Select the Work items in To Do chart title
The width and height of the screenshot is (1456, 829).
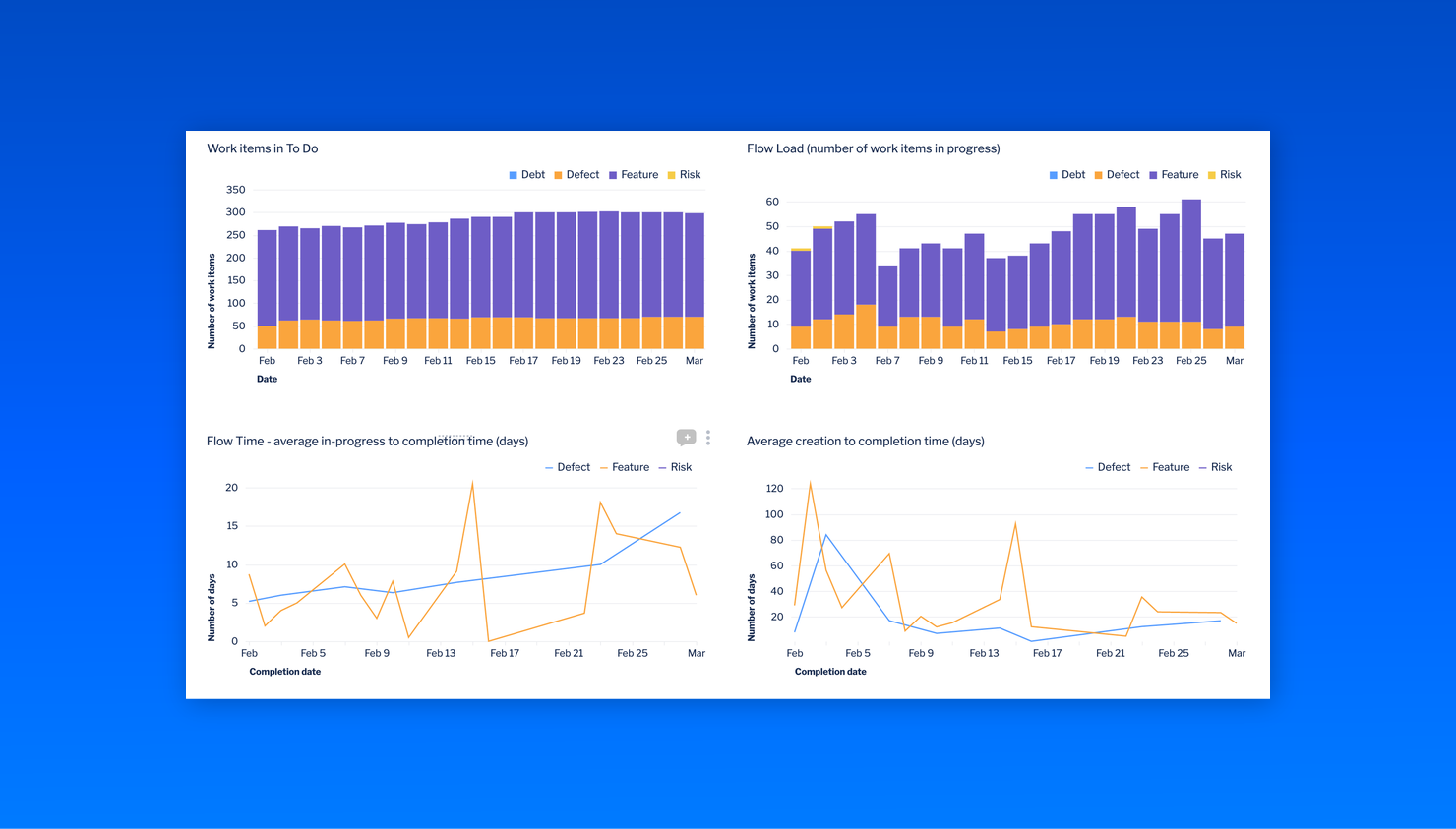(x=264, y=148)
